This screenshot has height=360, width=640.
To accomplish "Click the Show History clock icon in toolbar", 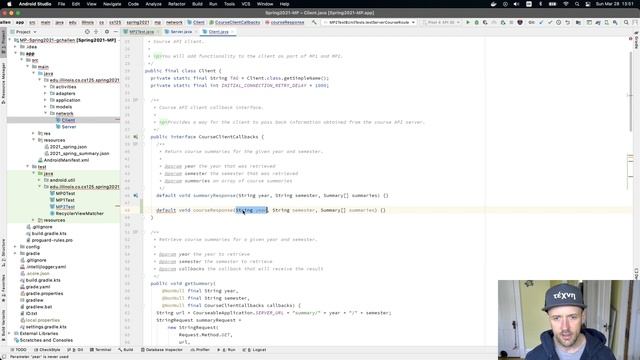I will (558, 22).
